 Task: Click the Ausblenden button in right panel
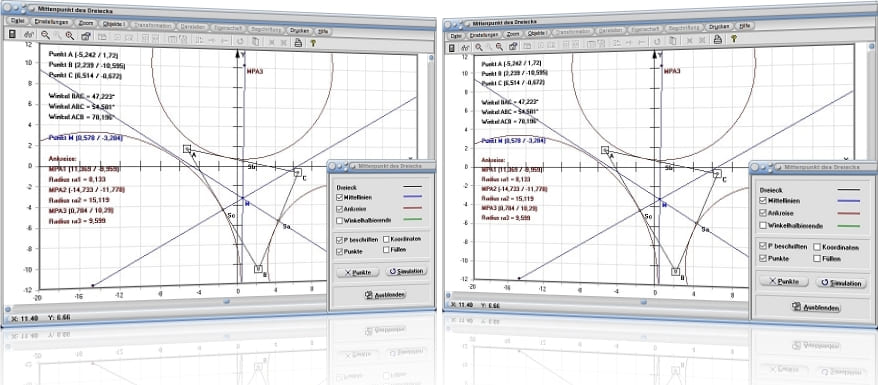[x=816, y=307]
